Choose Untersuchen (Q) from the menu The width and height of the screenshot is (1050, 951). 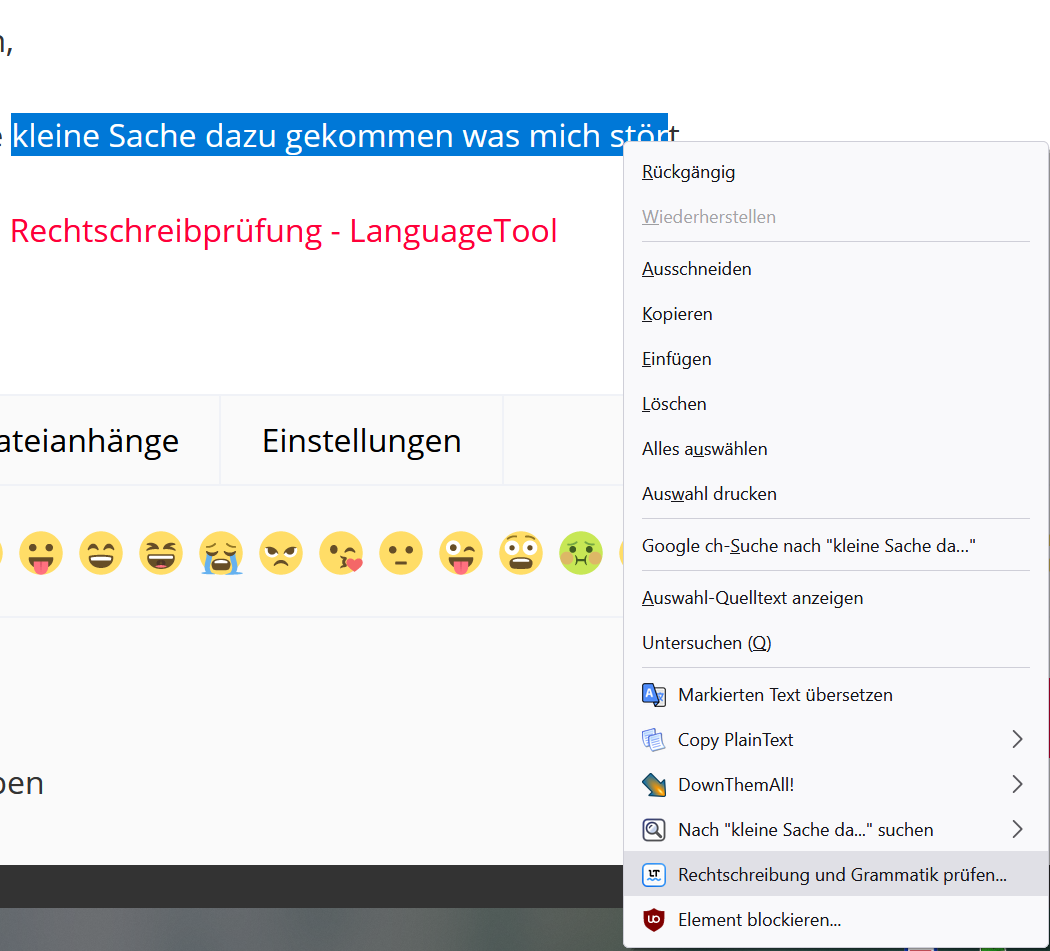pyautogui.click(x=836, y=643)
